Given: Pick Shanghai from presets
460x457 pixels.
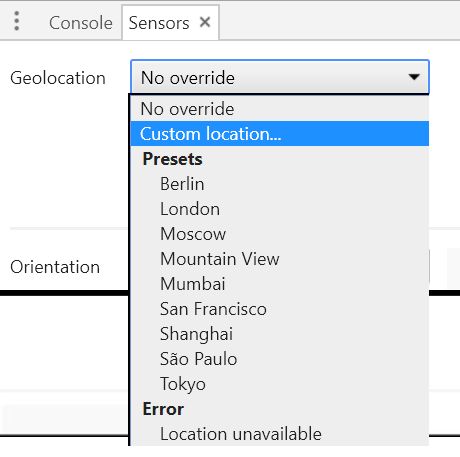Looking at the screenshot, I should (x=280, y=334).
